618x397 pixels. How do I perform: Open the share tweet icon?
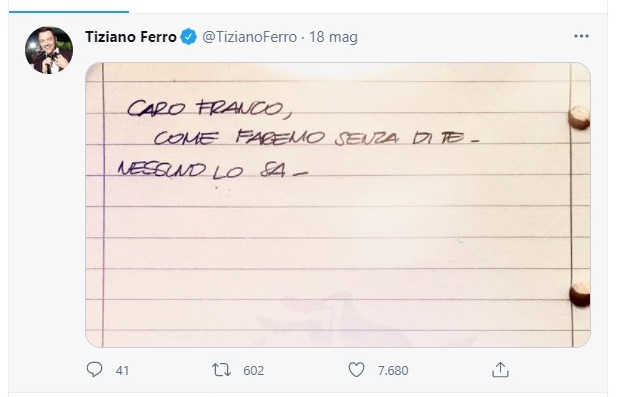(x=500, y=370)
